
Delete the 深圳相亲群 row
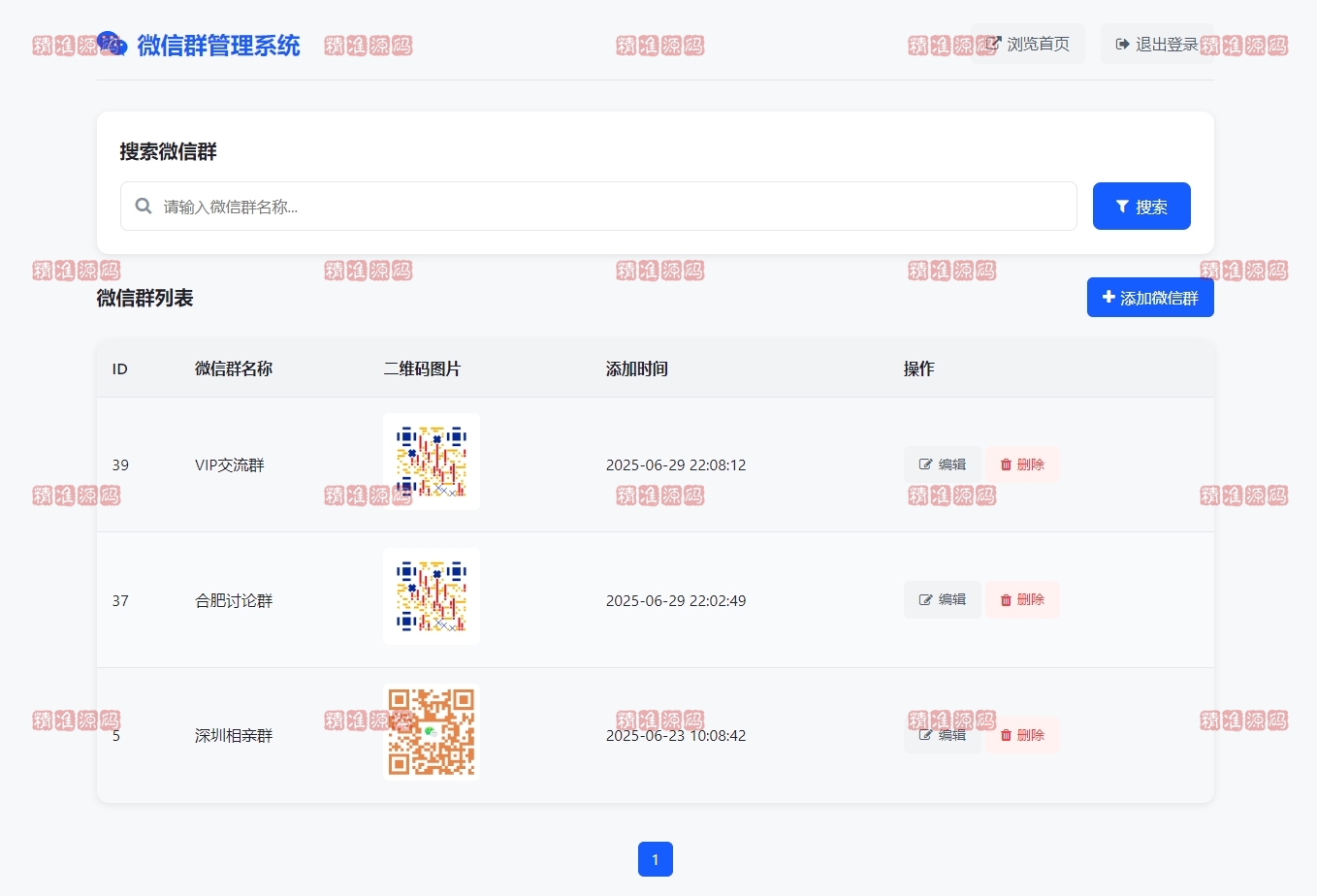click(x=1022, y=735)
